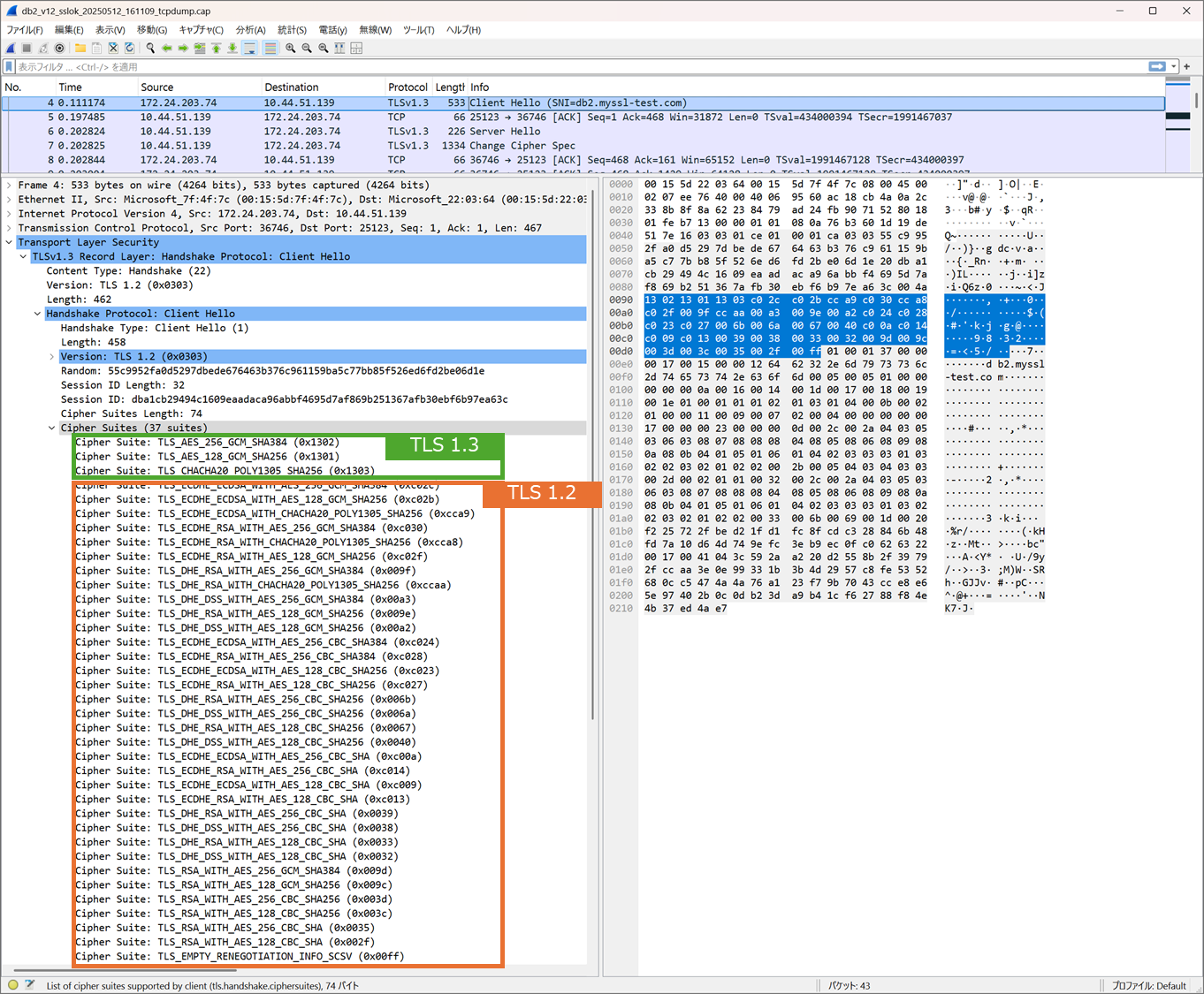
Task: Click the expert information circle in status bar
Action: pos(12,985)
